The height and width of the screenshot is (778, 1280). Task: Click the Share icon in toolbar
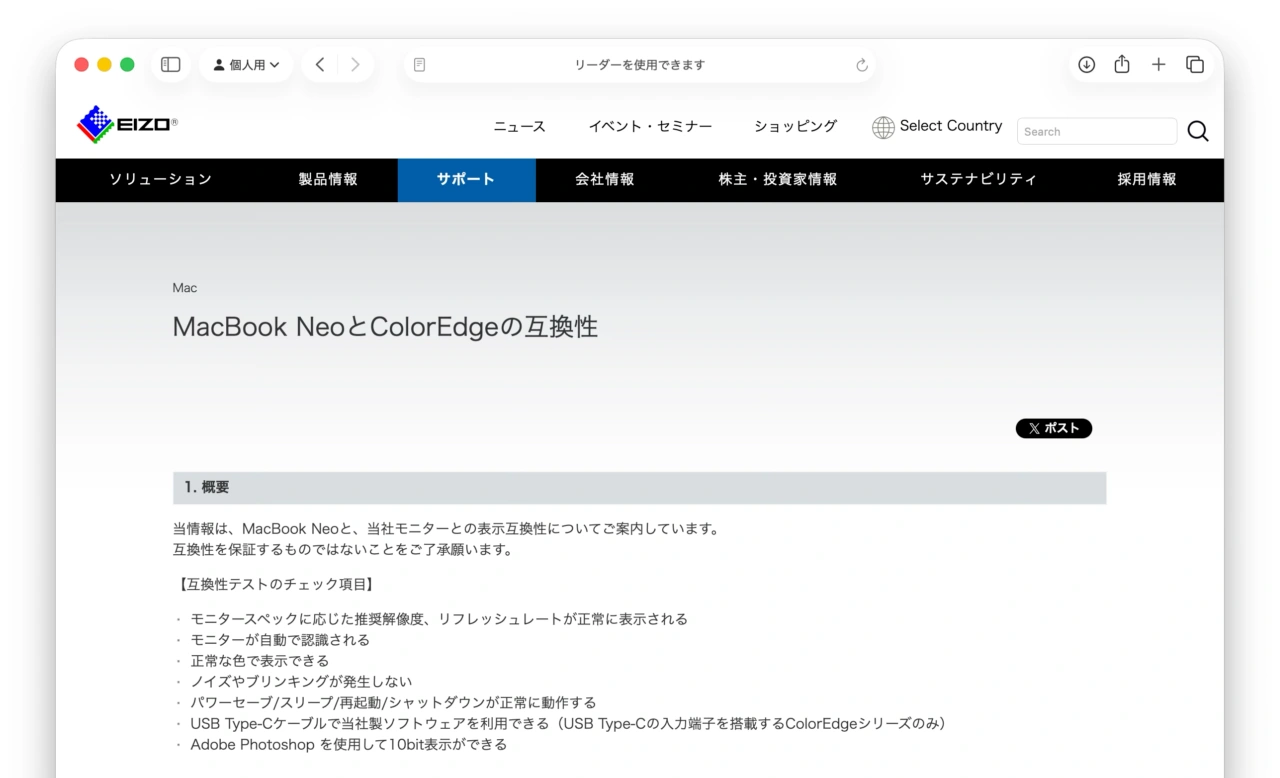click(1122, 65)
